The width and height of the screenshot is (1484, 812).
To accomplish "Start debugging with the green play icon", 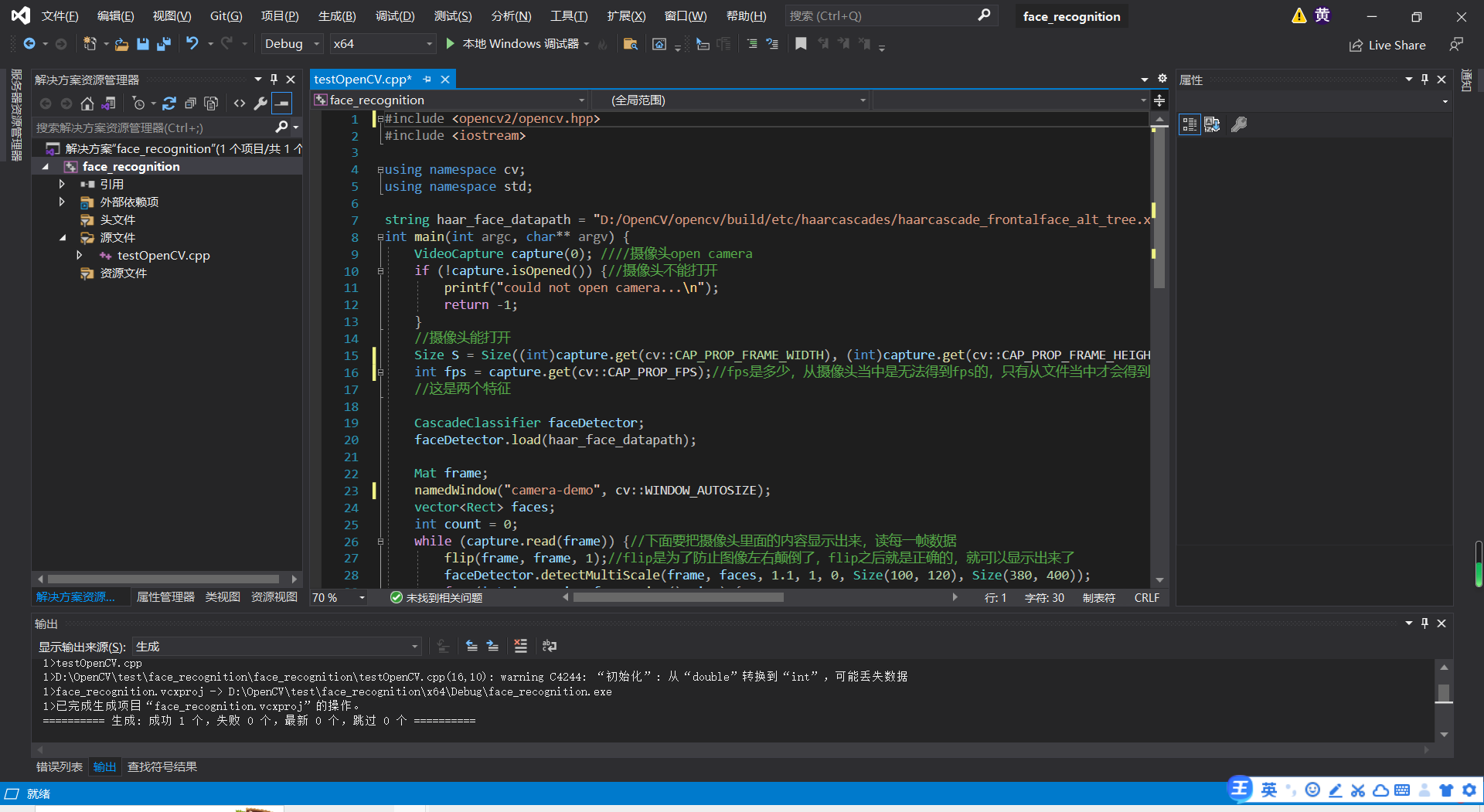I will (451, 44).
